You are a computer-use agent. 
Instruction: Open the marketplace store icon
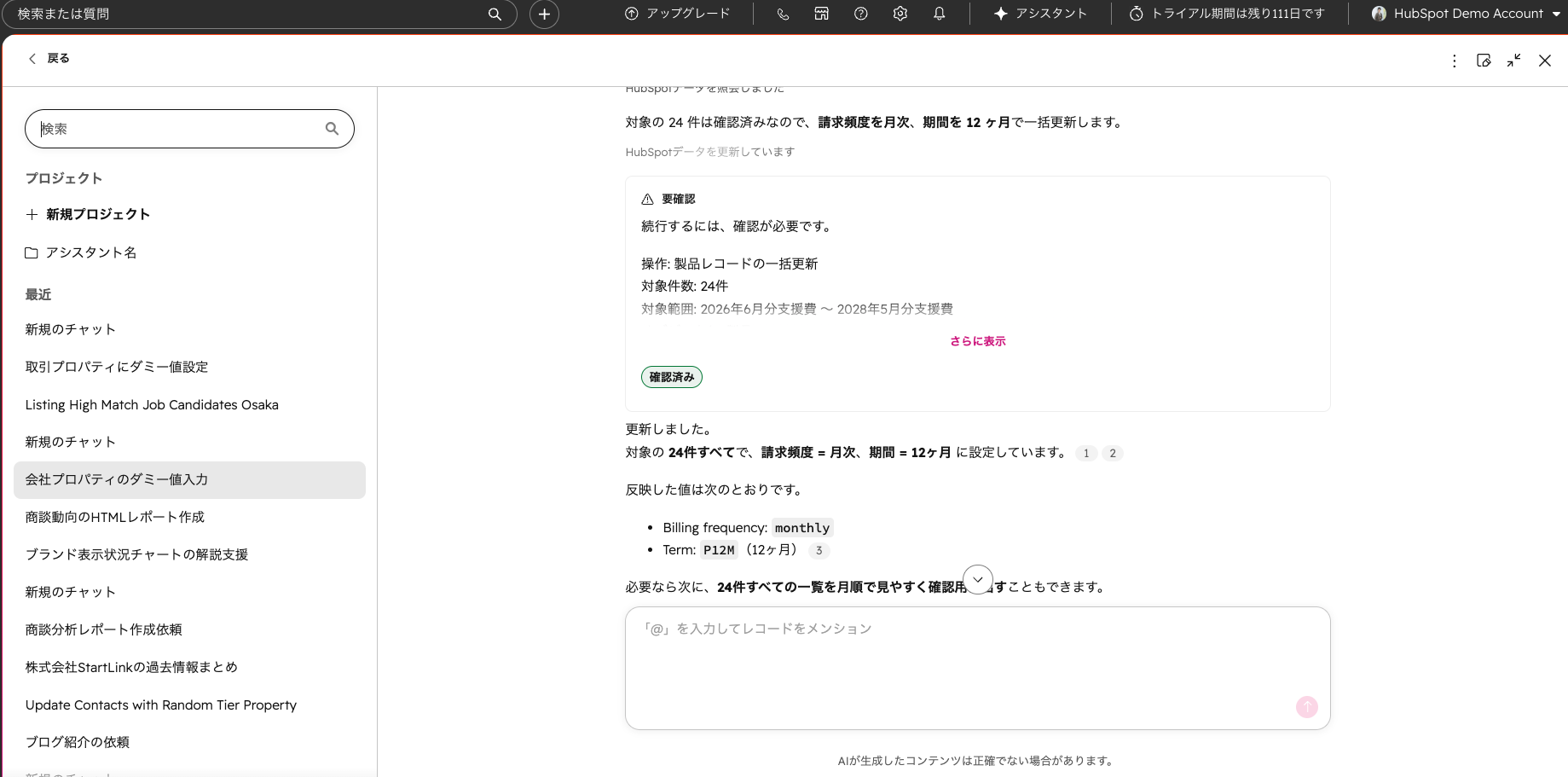[822, 14]
